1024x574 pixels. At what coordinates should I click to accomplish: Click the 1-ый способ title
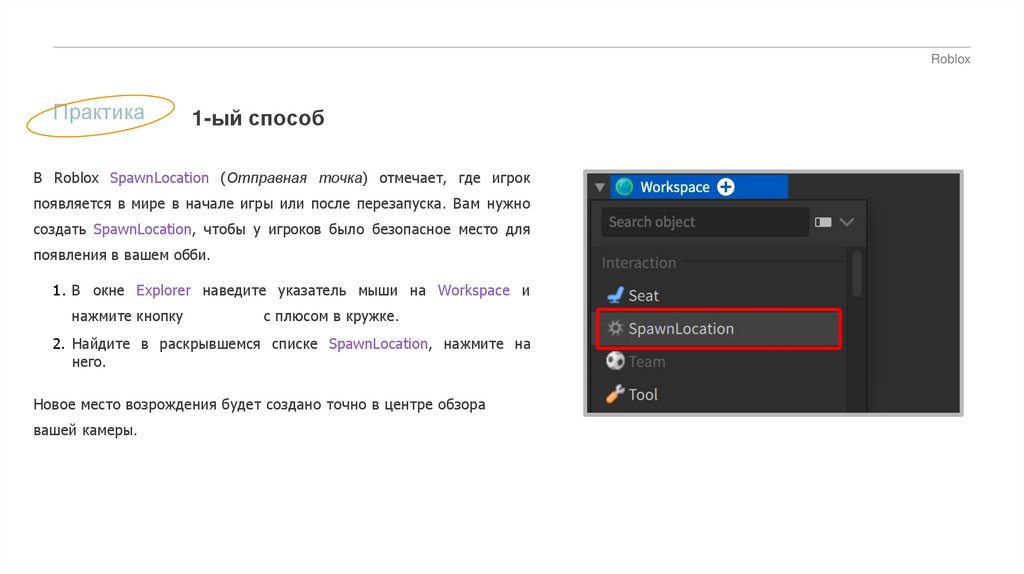coord(258,118)
